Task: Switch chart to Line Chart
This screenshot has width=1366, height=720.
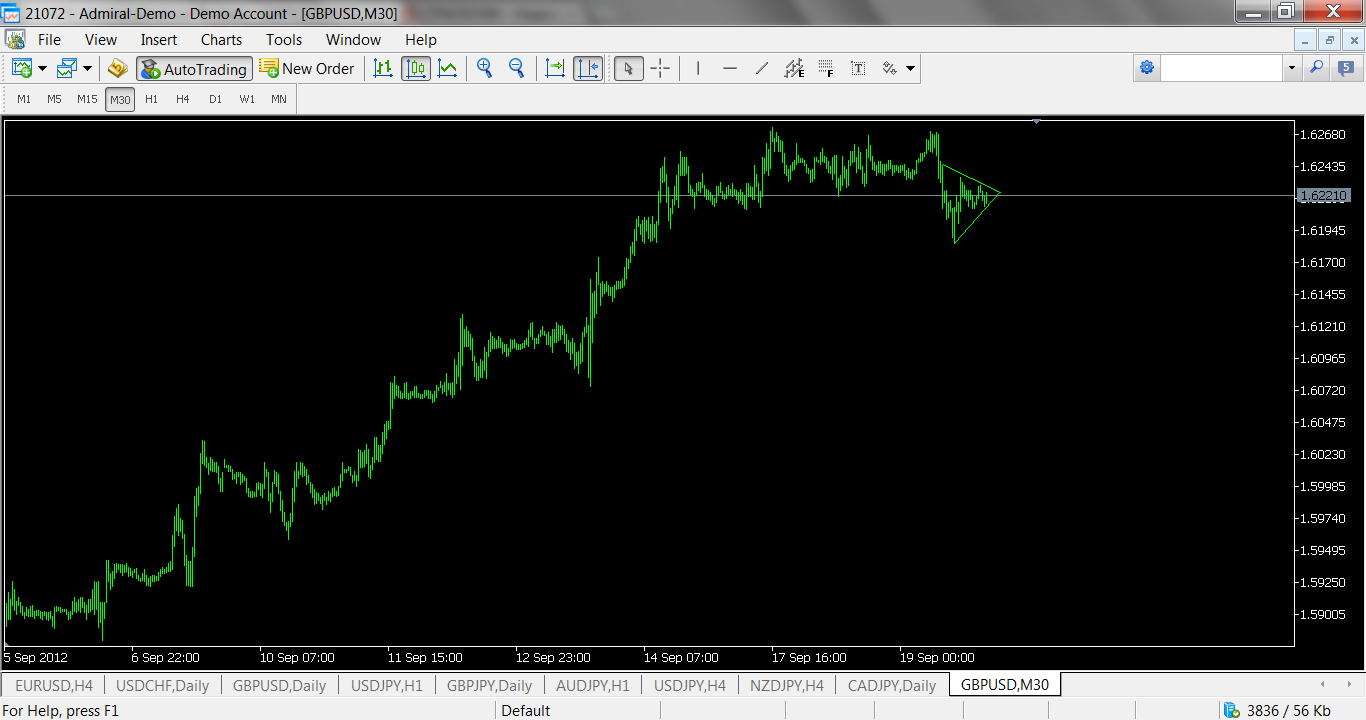Action: pyautogui.click(x=448, y=69)
